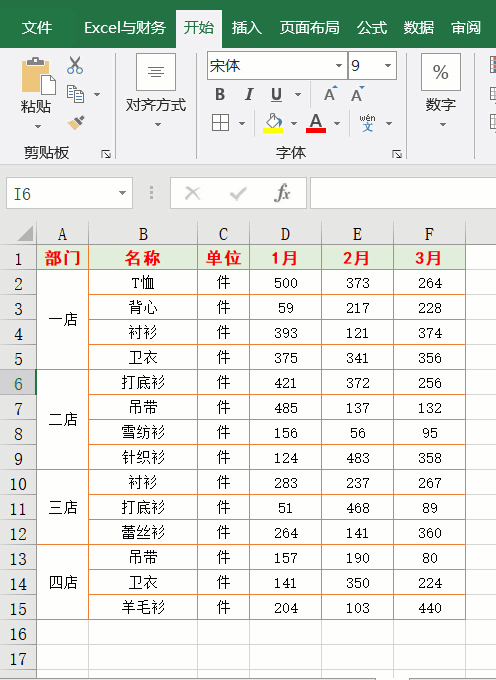The width and height of the screenshot is (496, 680).
Task: Click the percent Number format icon
Action: tap(441, 72)
